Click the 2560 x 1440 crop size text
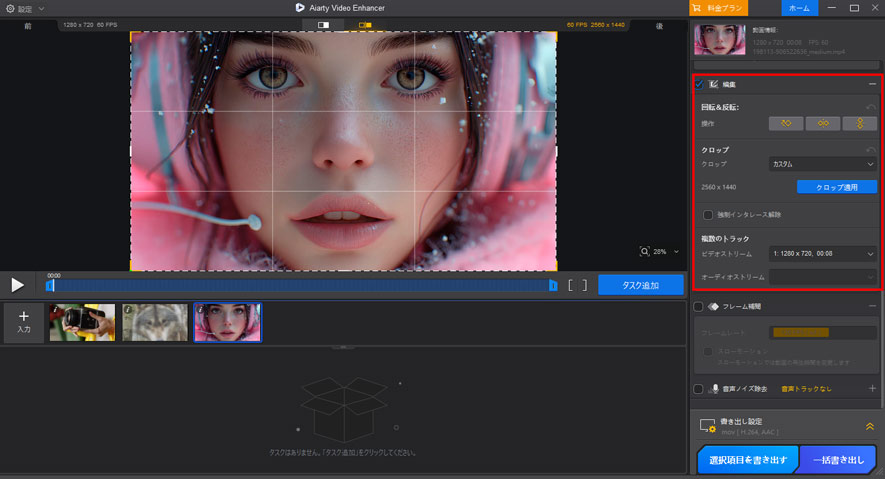This screenshot has height=479, width=885. pos(718,187)
